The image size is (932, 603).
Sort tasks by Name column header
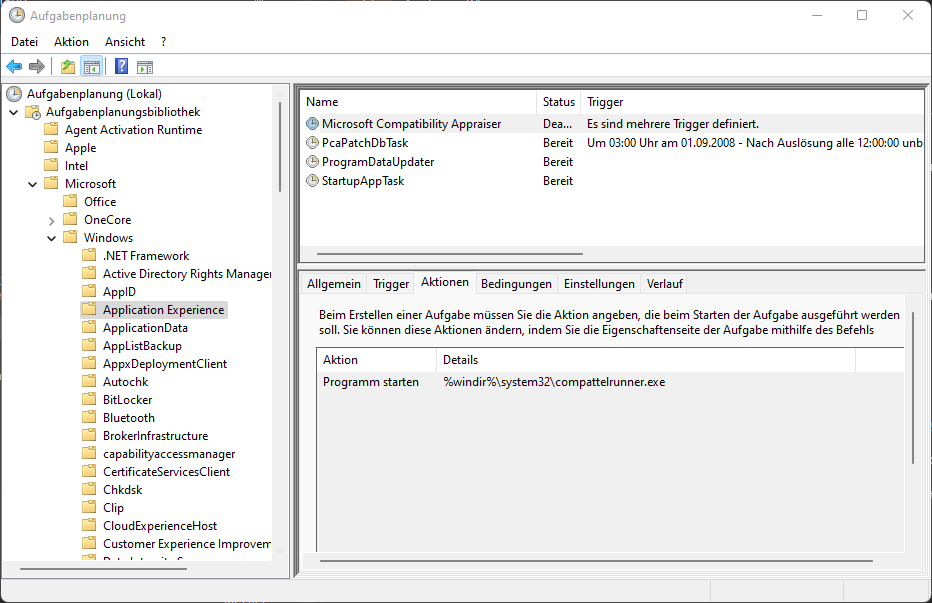tap(419, 102)
